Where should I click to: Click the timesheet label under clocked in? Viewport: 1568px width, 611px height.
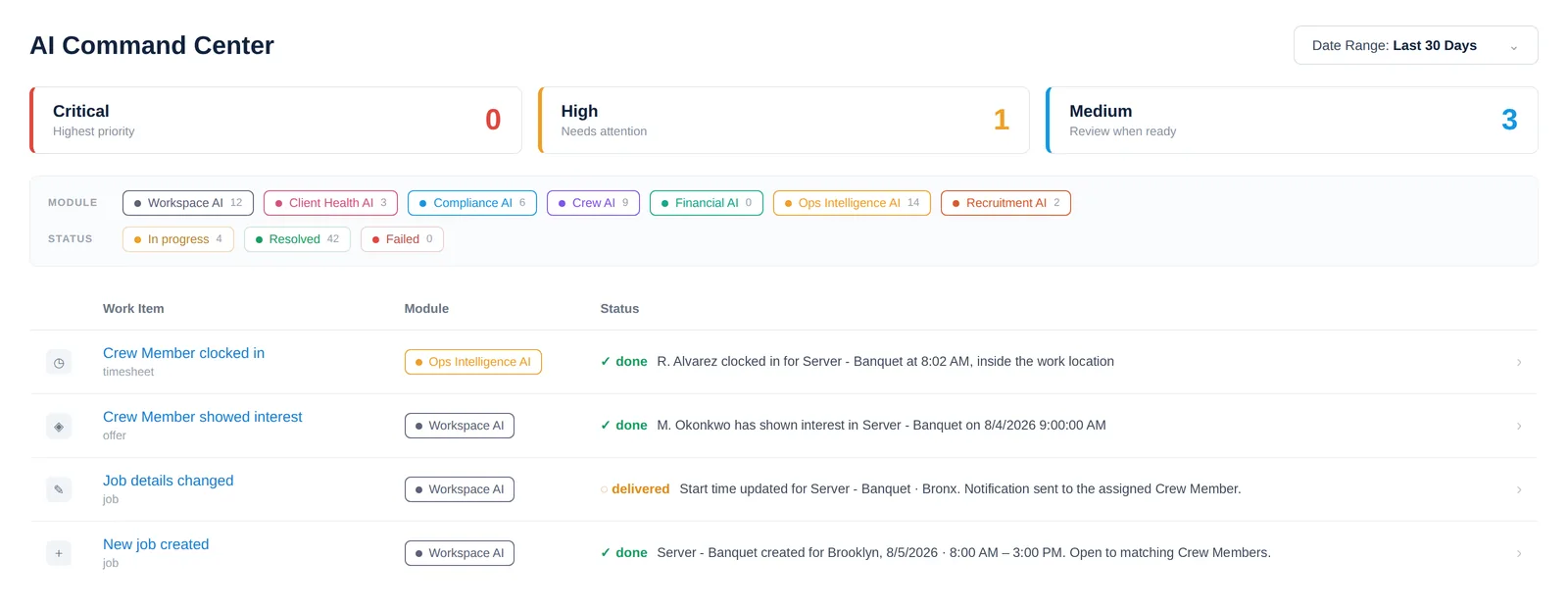coord(128,372)
